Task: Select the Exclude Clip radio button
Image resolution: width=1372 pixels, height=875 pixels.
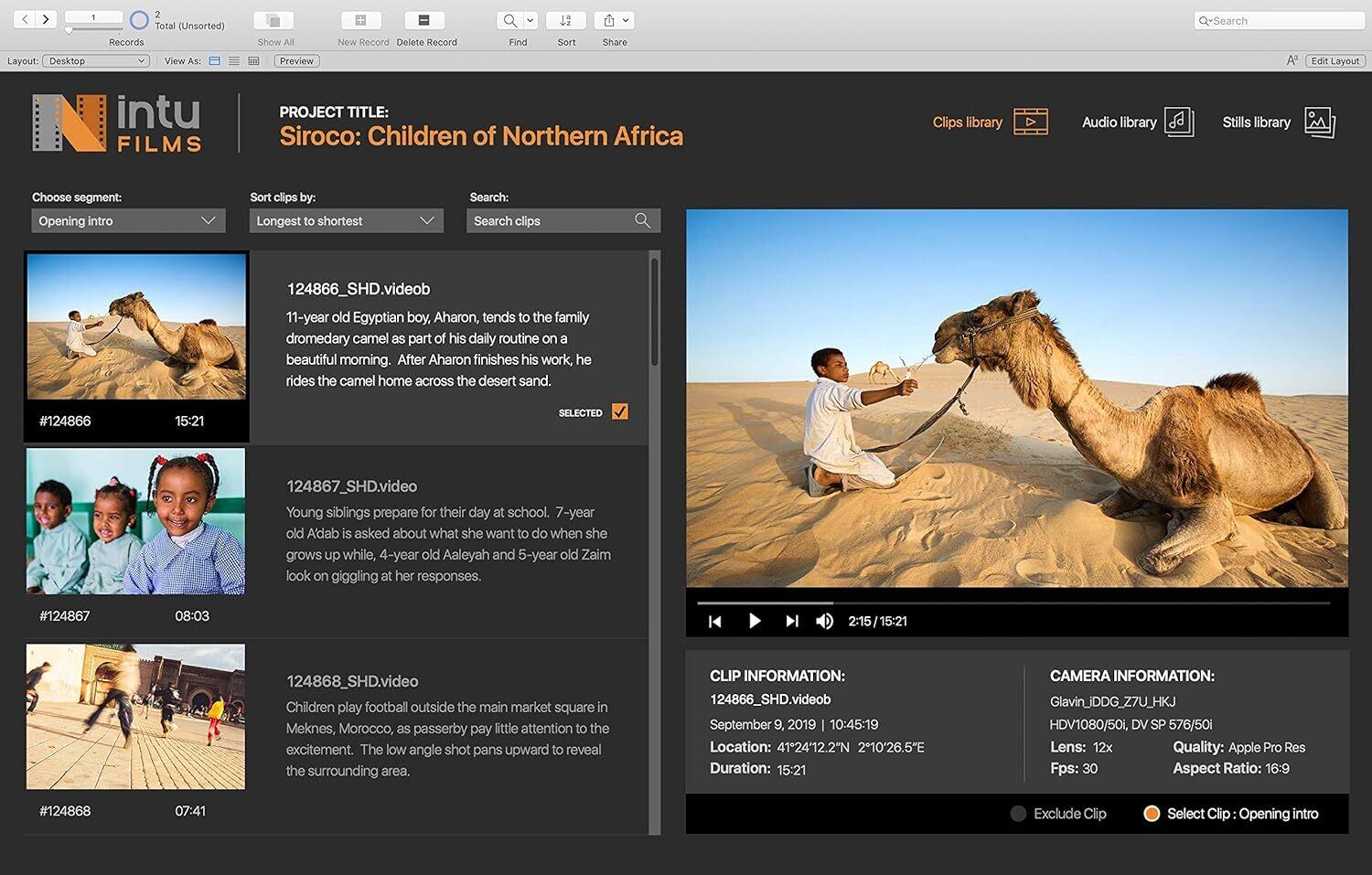Action: tap(1018, 814)
